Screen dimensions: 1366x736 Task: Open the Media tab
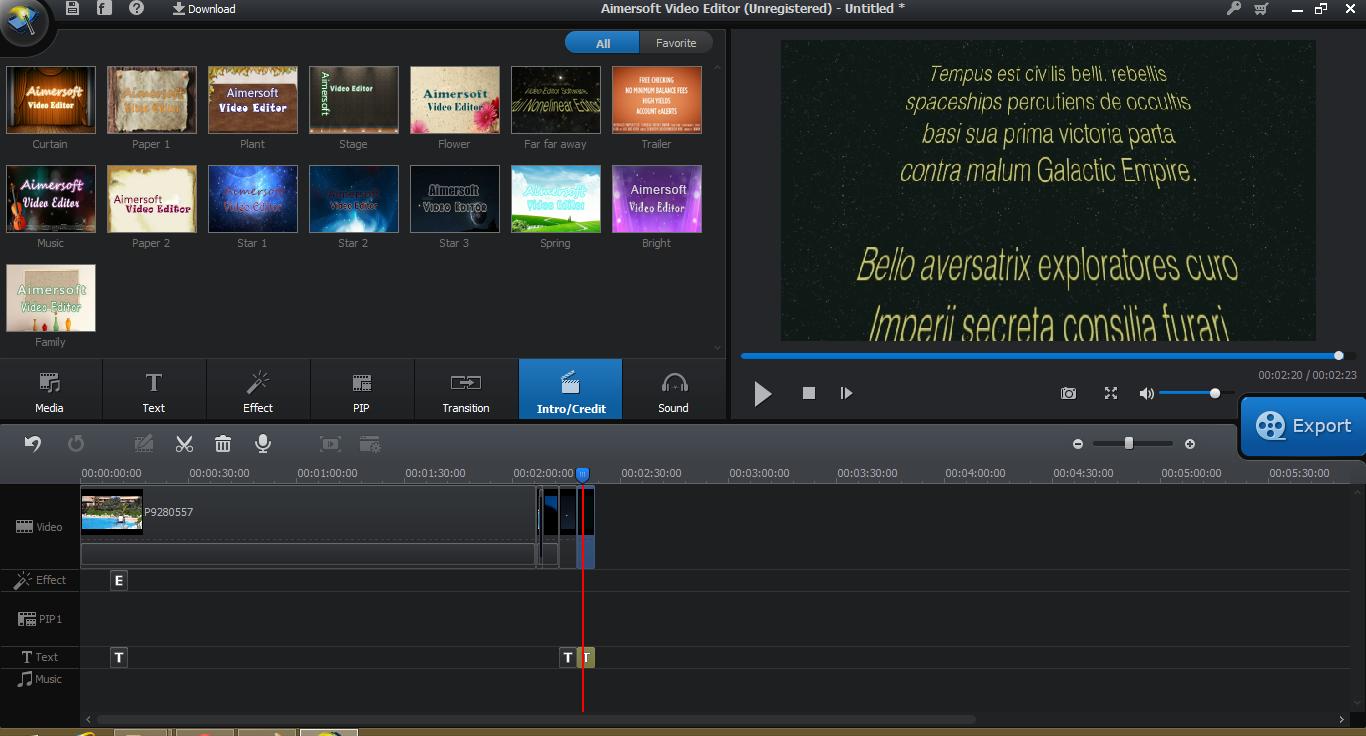50,390
